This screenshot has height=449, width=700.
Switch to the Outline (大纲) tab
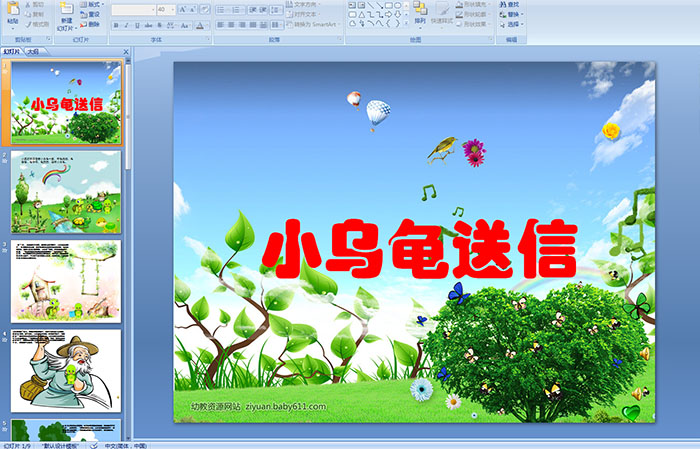[x=33, y=52]
